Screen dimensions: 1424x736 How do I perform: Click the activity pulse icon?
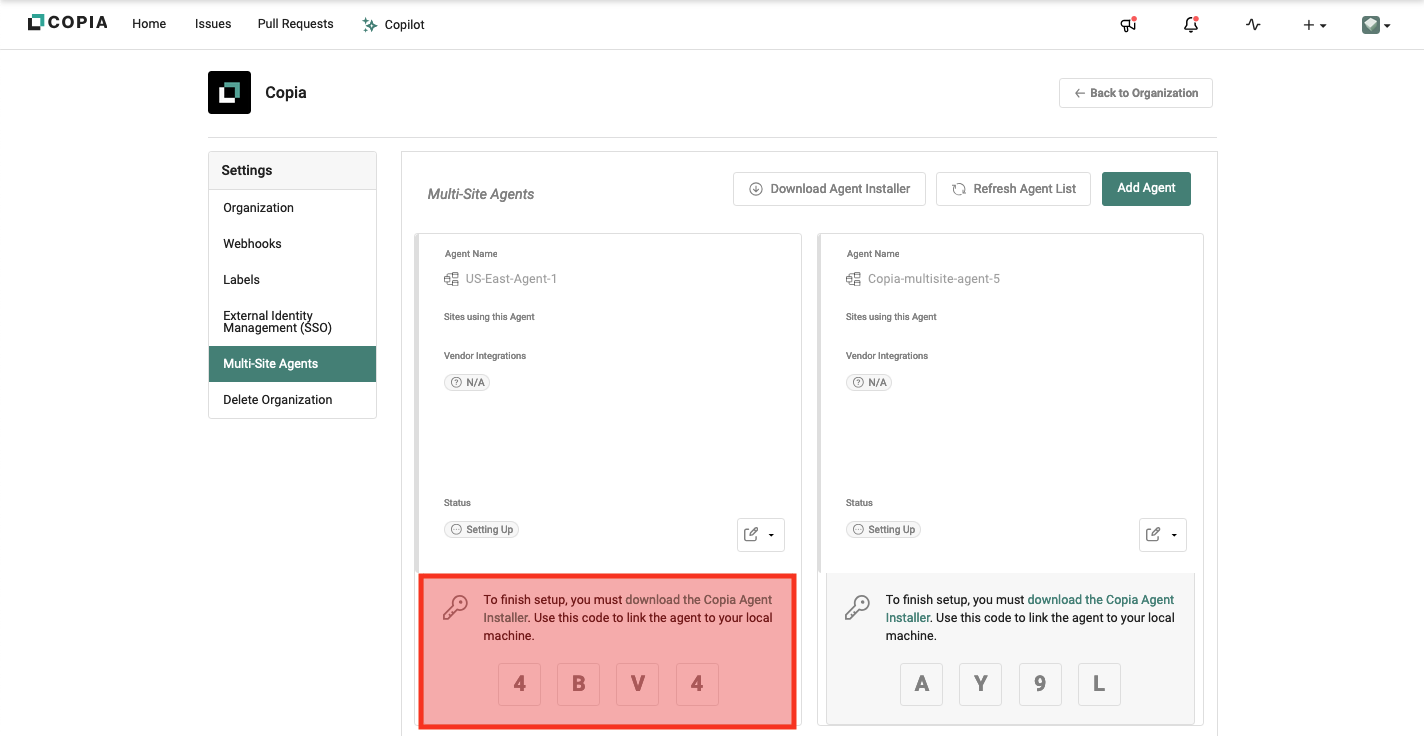click(x=1253, y=25)
